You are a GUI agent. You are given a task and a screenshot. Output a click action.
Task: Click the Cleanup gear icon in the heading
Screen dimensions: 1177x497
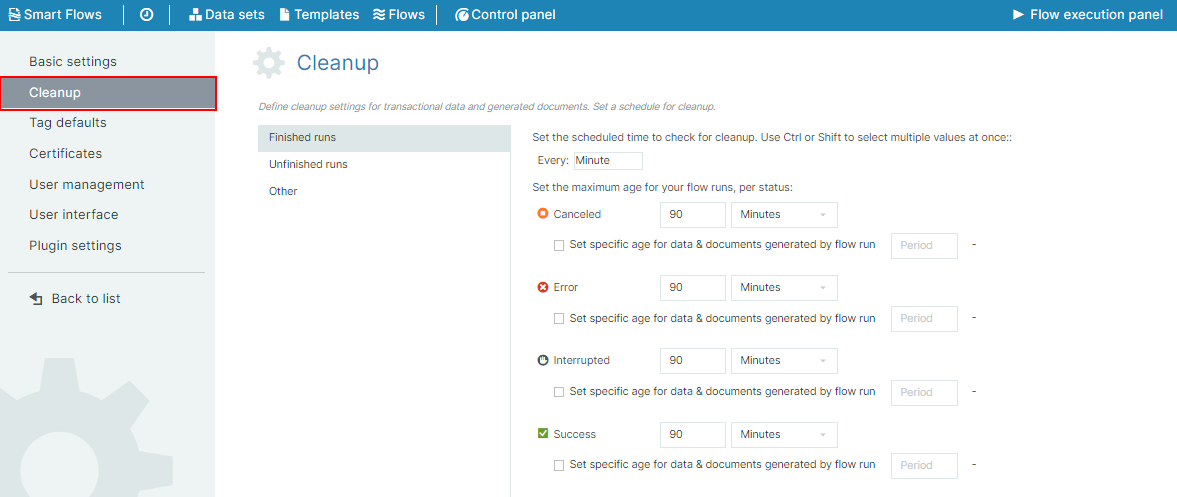(x=269, y=63)
